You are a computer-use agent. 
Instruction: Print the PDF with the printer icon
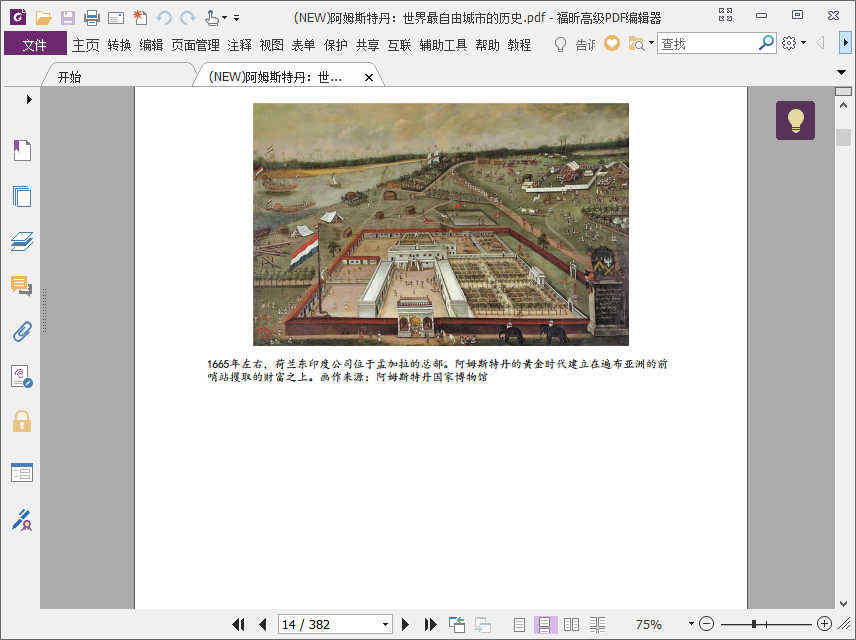[92, 18]
